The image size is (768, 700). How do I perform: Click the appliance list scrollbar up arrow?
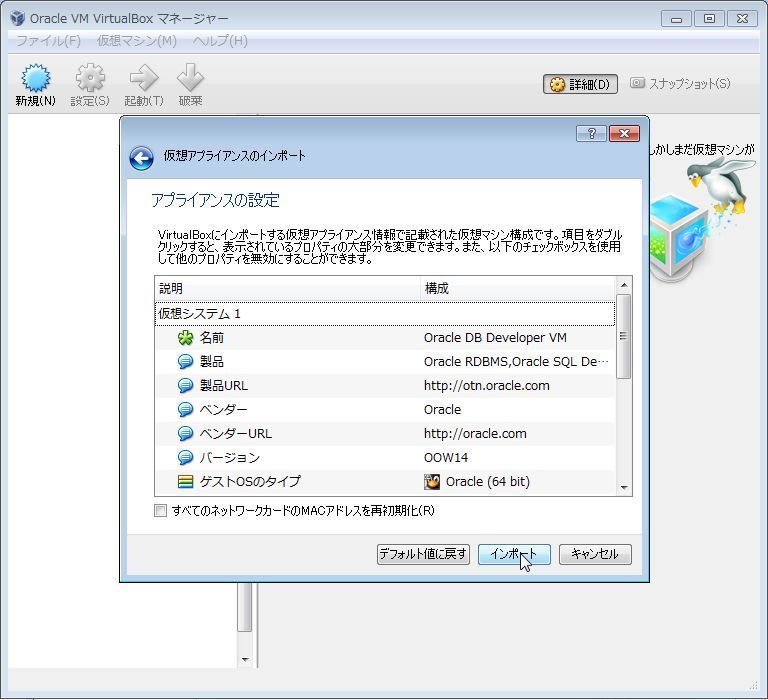(x=624, y=285)
